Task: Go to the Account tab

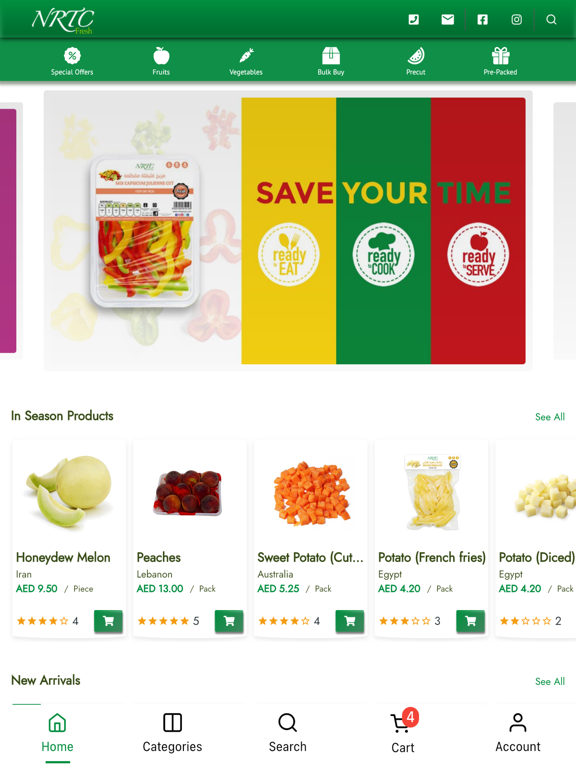Action: tap(518, 733)
